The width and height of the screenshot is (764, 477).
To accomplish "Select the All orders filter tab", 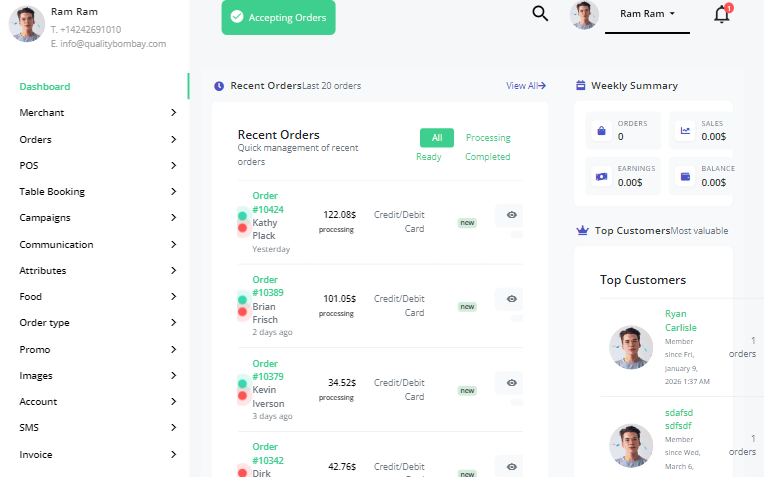I will [x=437, y=137].
